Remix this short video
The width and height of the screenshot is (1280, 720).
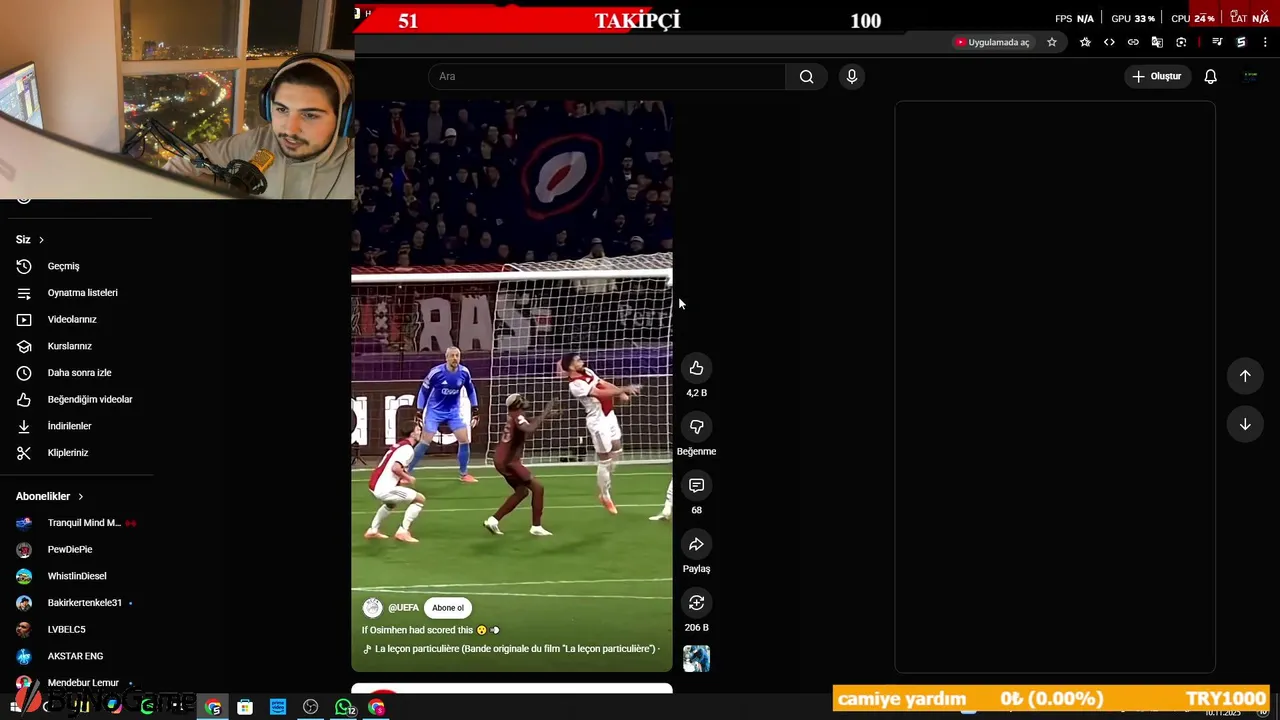pos(696,603)
